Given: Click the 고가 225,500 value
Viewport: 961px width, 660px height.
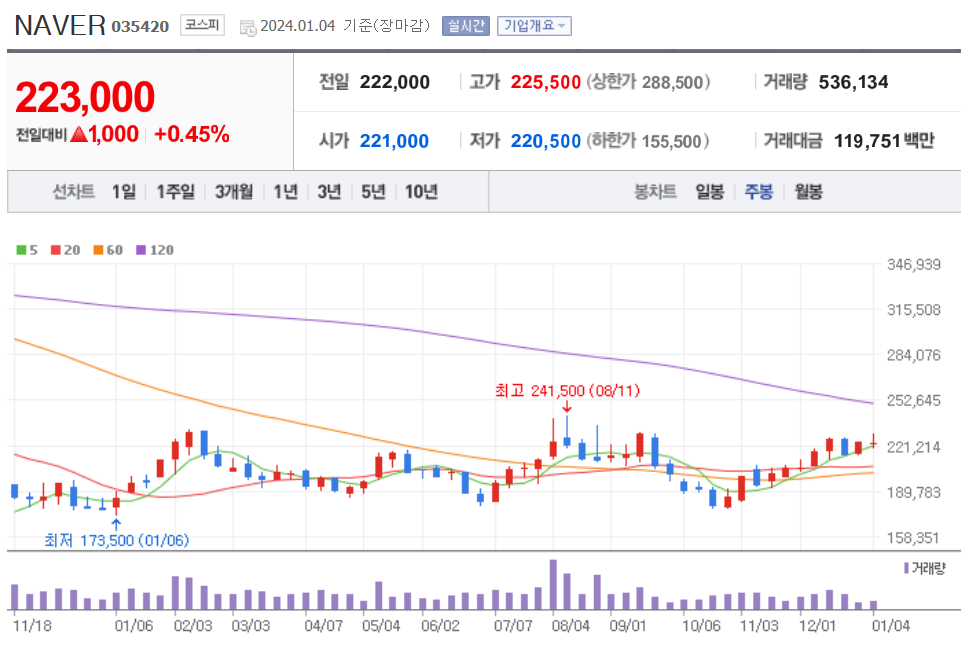Looking at the screenshot, I should (545, 82).
